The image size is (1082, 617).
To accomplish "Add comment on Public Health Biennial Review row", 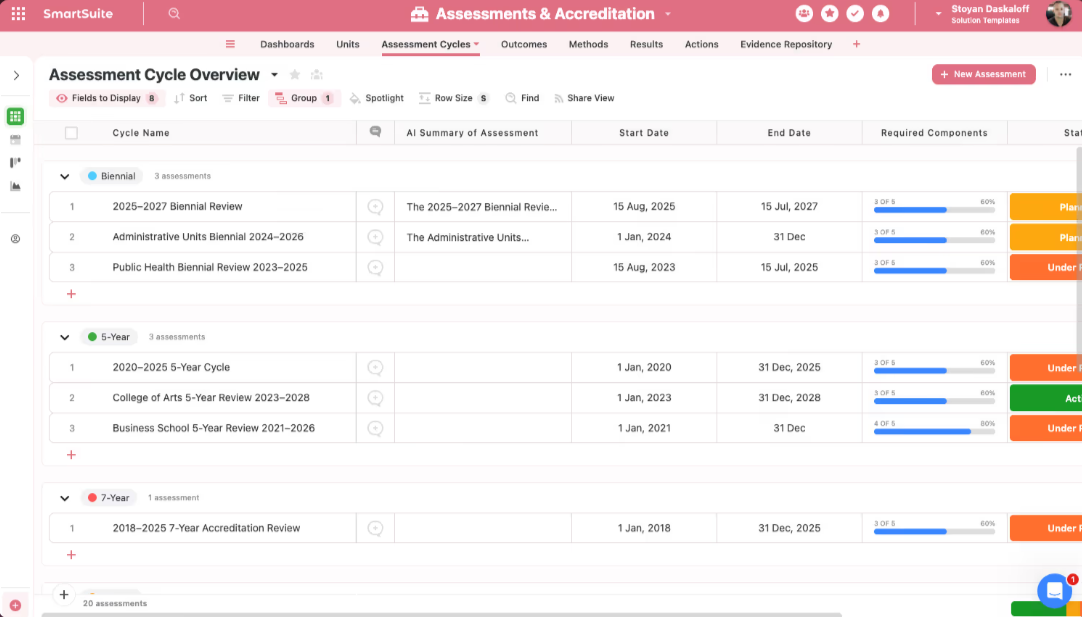I will click(375, 267).
